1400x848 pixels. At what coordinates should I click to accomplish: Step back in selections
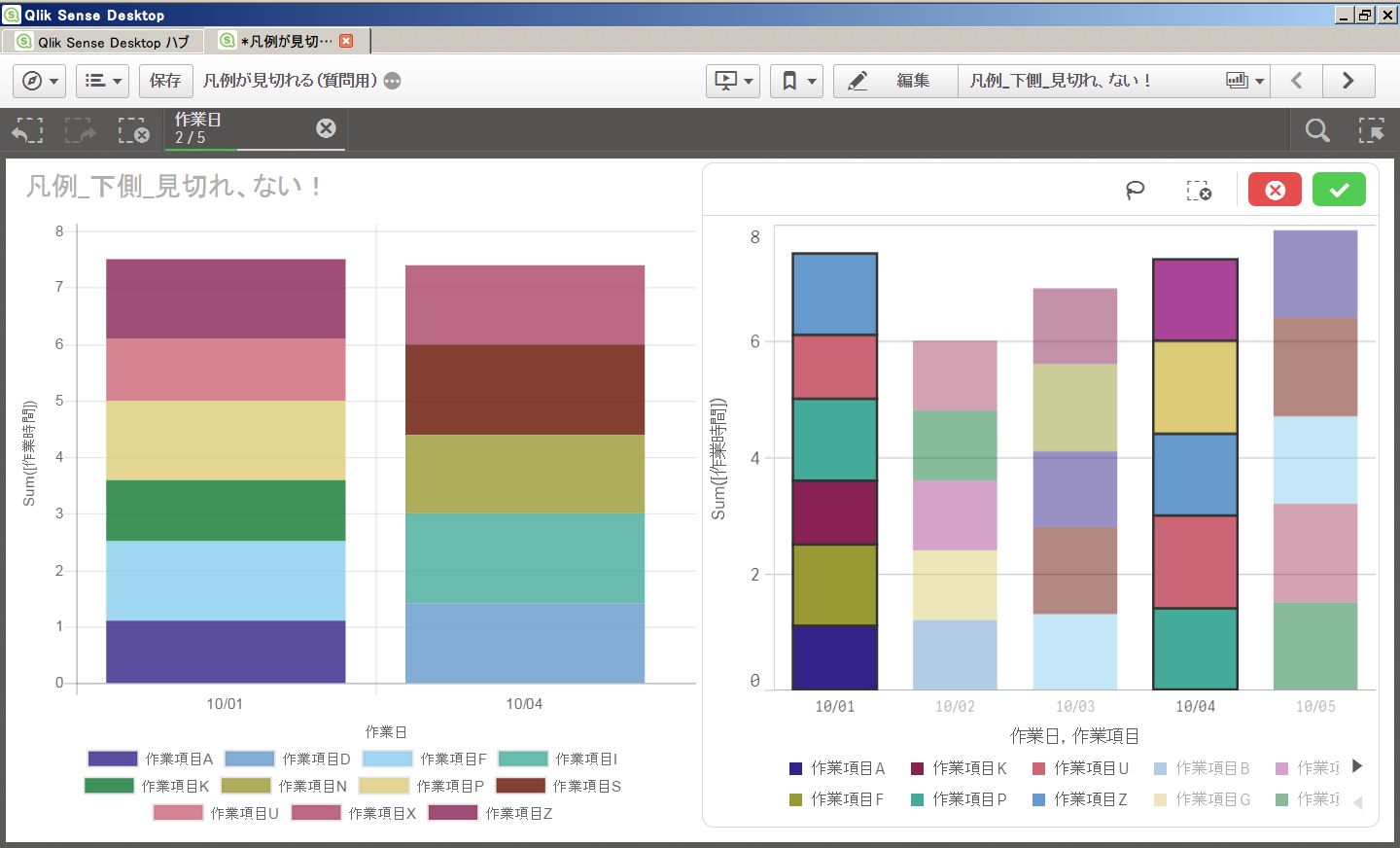(28, 130)
